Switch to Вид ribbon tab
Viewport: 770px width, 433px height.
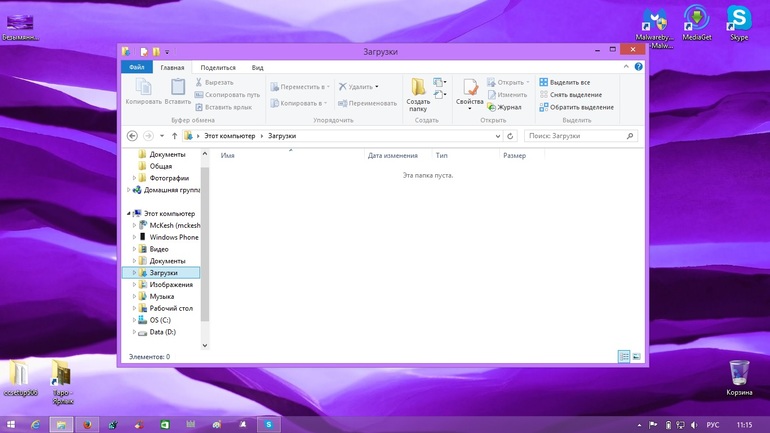pyautogui.click(x=257, y=68)
